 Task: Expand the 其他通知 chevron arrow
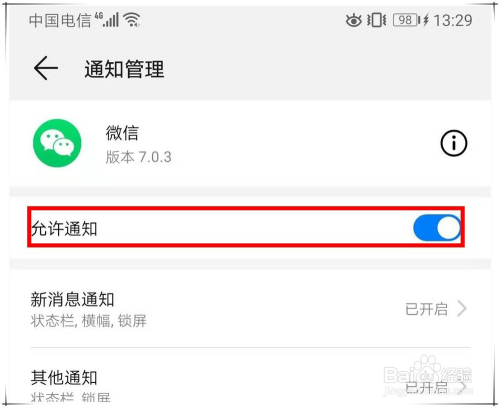462,387
